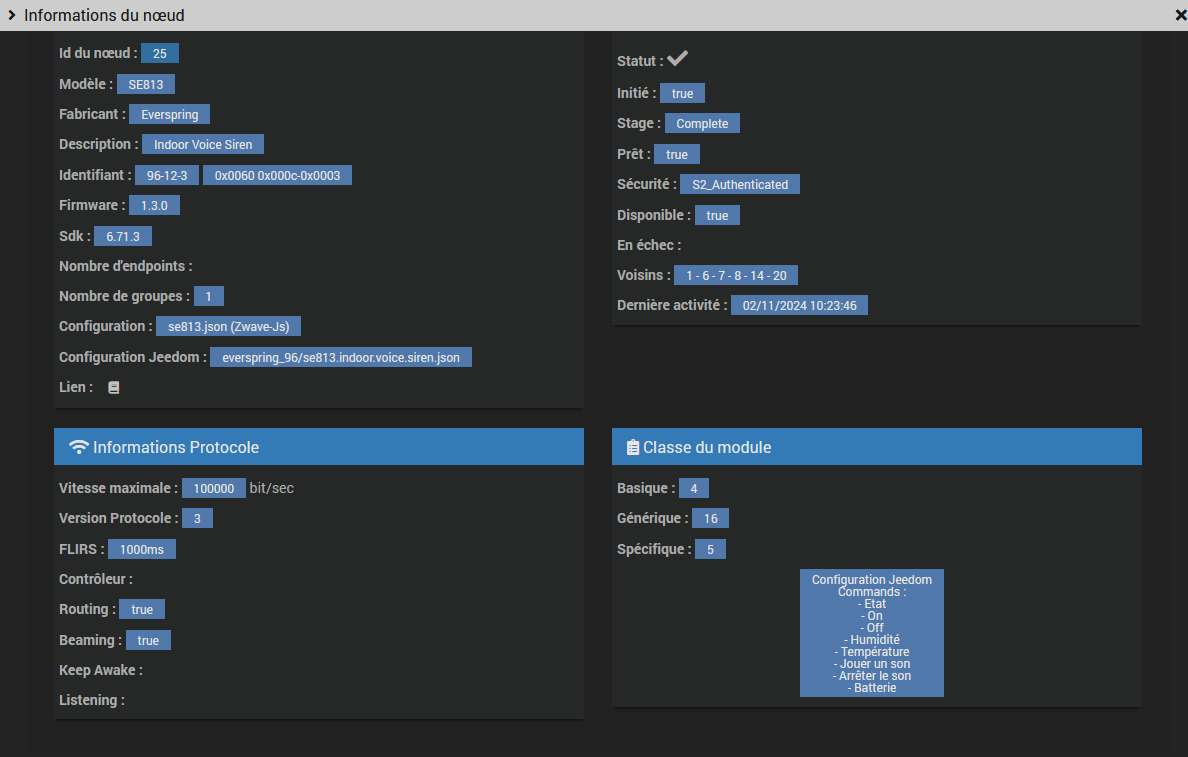Open the Lien documentation book icon
This screenshot has height=757, width=1188.
click(114, 387)
